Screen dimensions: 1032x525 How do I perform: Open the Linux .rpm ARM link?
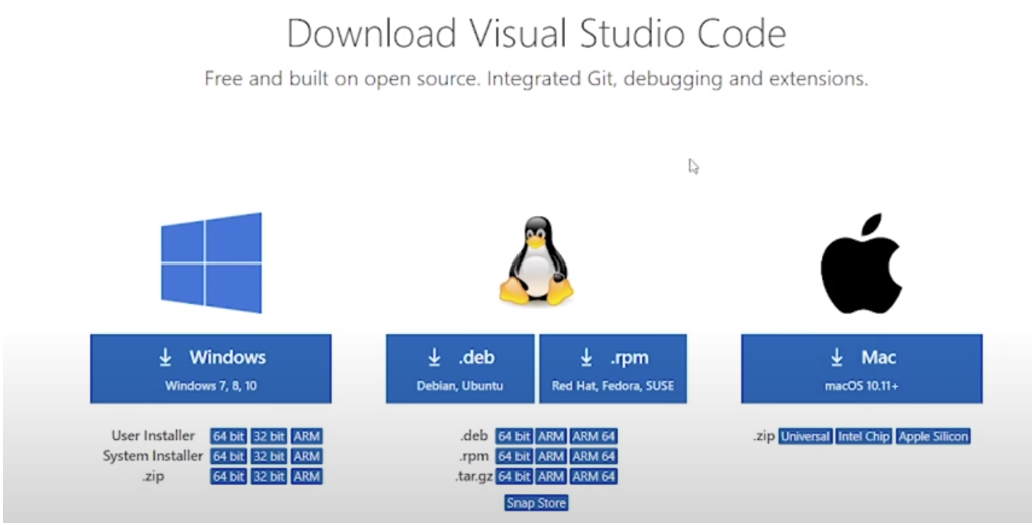550,456
